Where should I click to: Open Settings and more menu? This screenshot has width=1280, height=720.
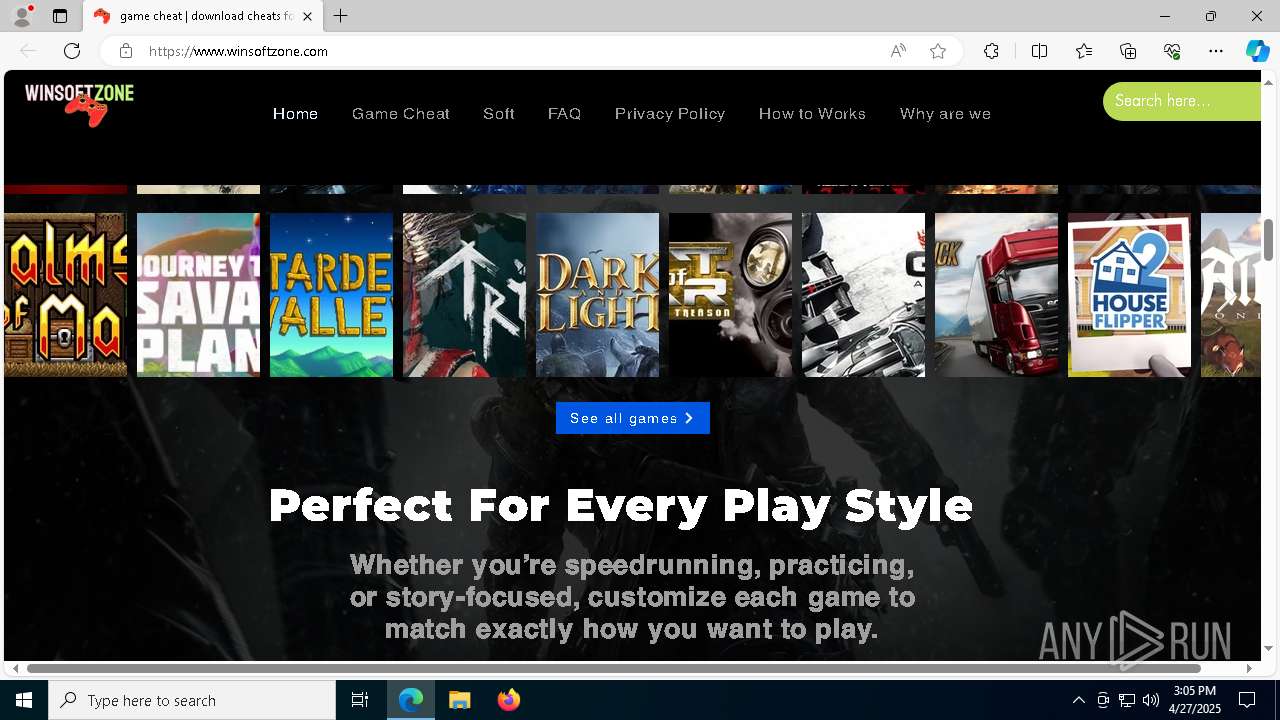[1216, 51]
